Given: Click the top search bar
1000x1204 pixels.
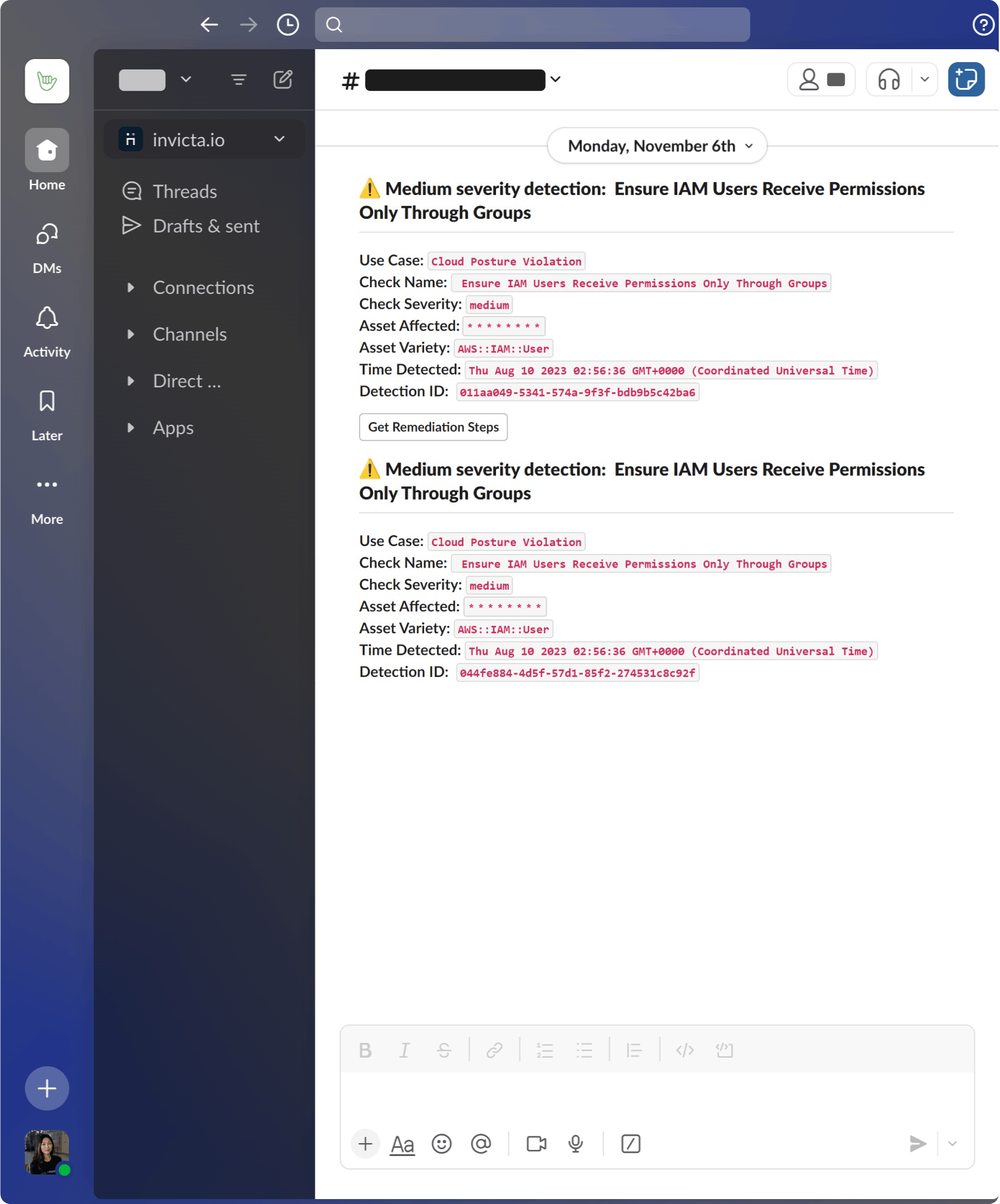Looking at the screenshot, I should click(532, 25).
